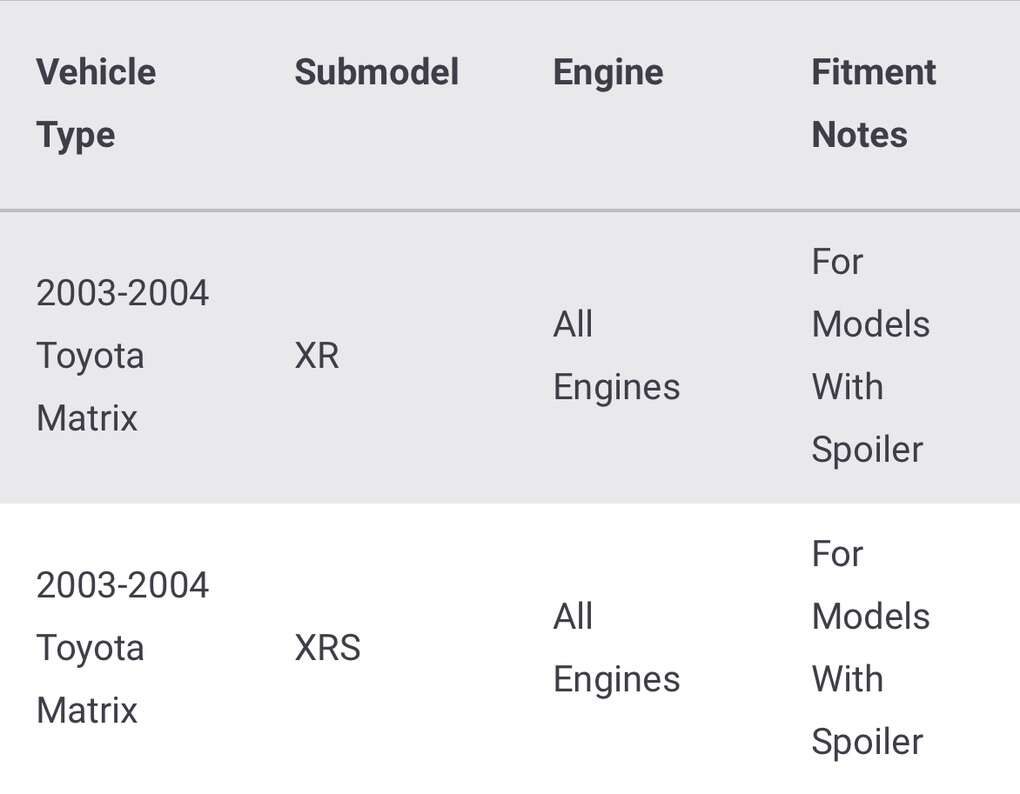1020x794 pixels.
Task: Select the word Spoiler in the XRS row
Action: coord(867,741)
